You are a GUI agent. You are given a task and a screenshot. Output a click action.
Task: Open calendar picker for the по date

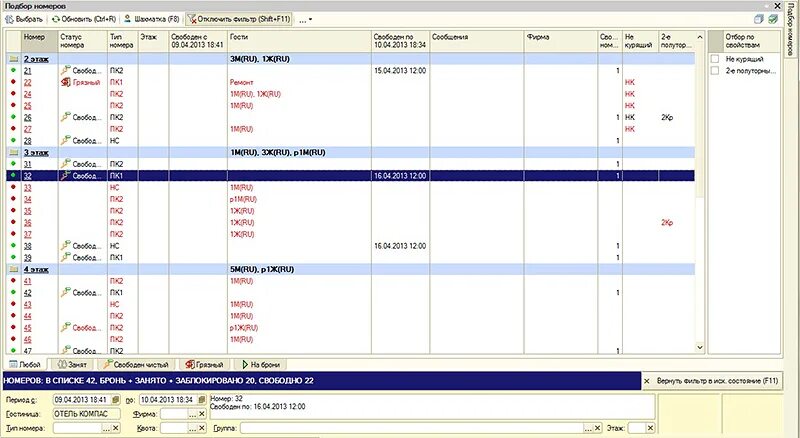[x=202, y=399]
